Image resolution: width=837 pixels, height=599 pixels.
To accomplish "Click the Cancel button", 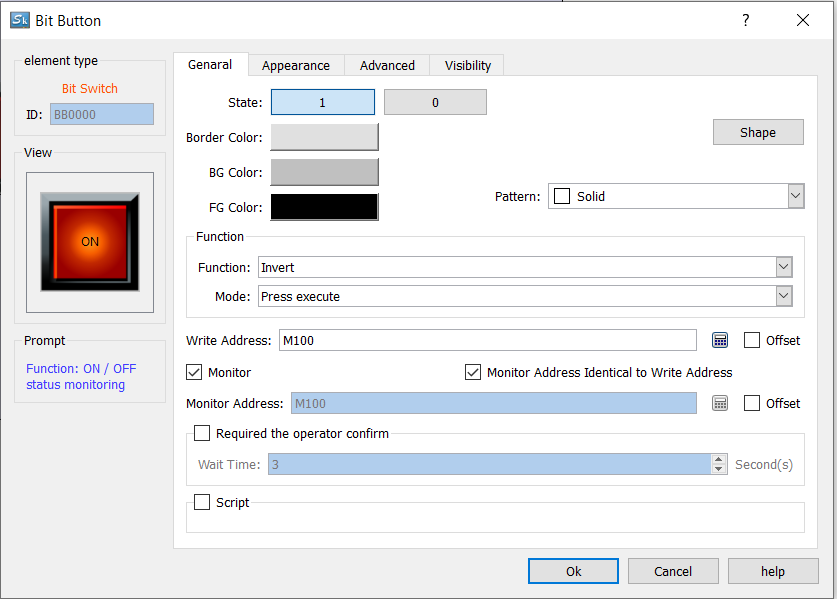I will (673, 571).
